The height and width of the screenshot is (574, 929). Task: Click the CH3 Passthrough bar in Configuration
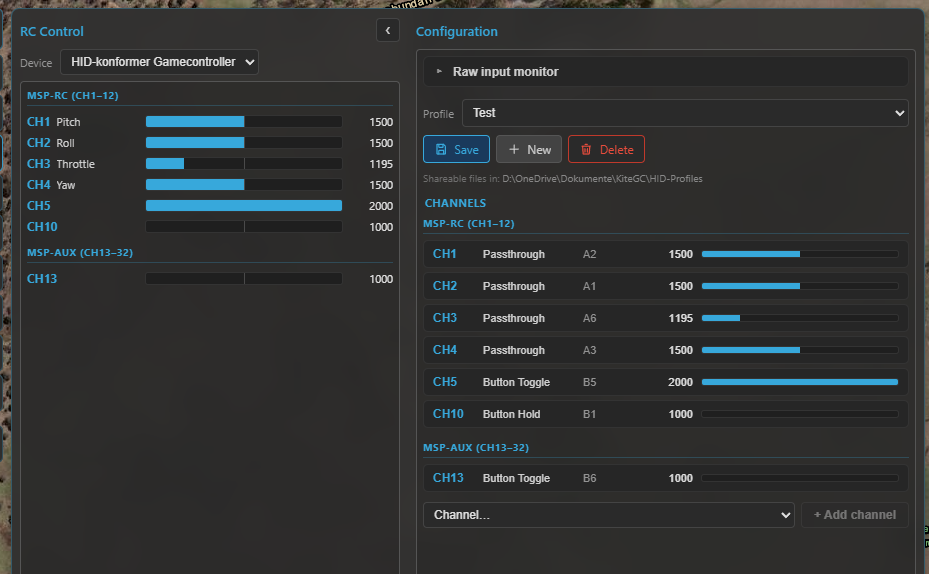(x=800, y=318)
